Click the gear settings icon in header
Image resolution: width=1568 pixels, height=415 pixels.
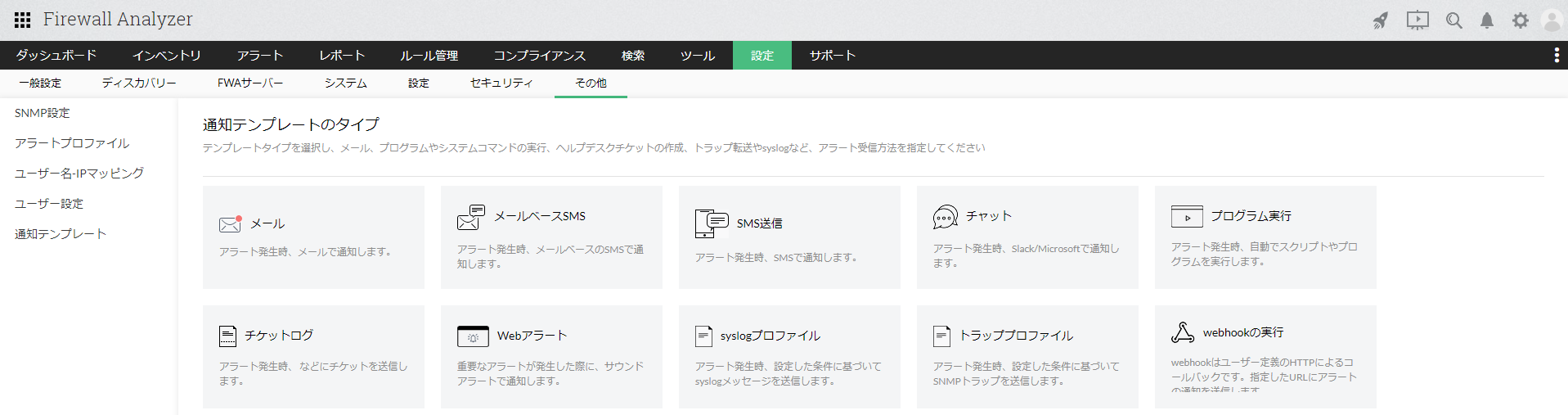click(x=1520, y=20)
